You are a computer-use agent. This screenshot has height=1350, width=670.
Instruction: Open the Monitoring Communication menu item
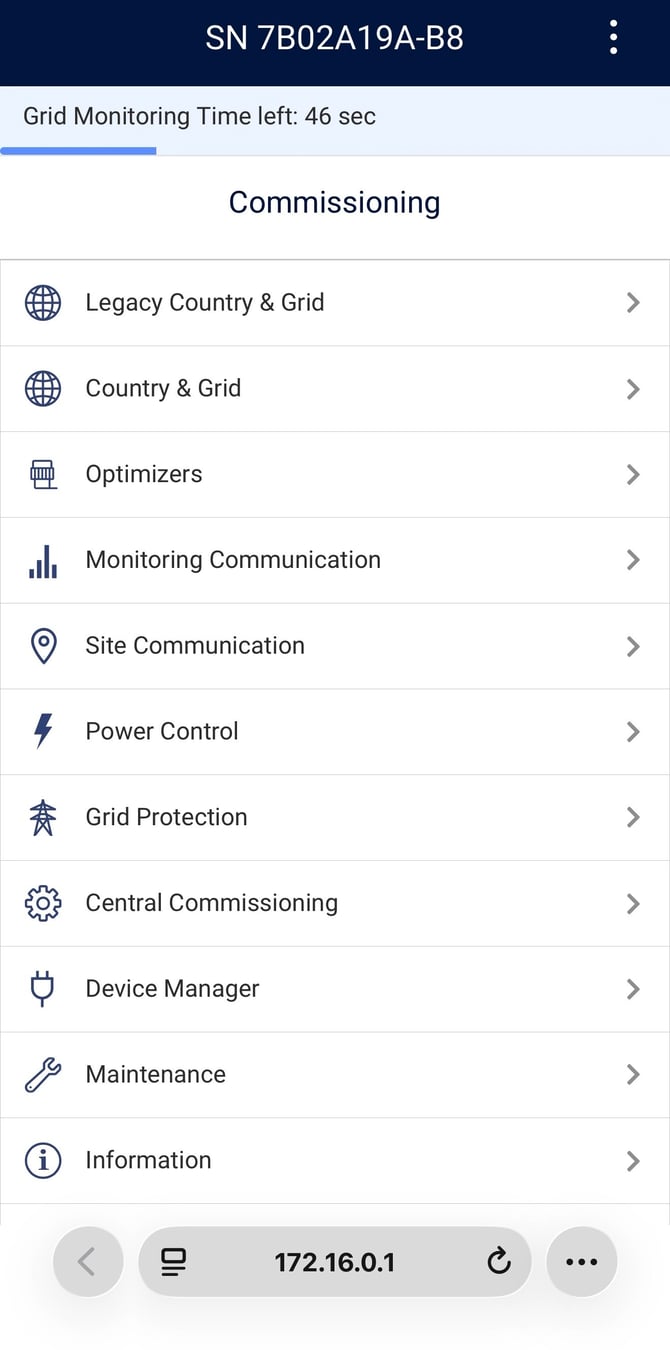[233, 560]
